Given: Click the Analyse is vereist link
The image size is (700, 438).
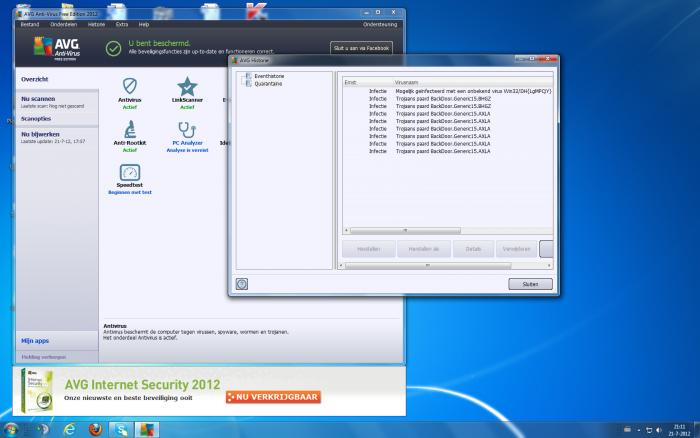Looking at the screenshot, I should click(187, 150).
